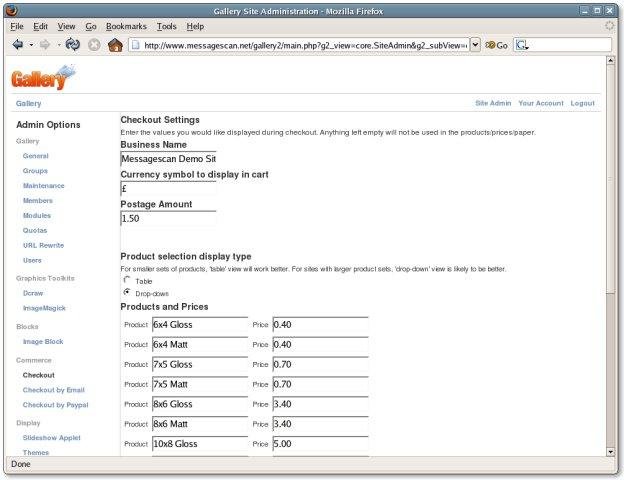Click the Logout link
The image size is (624, 480).
(x=582, y=103)
